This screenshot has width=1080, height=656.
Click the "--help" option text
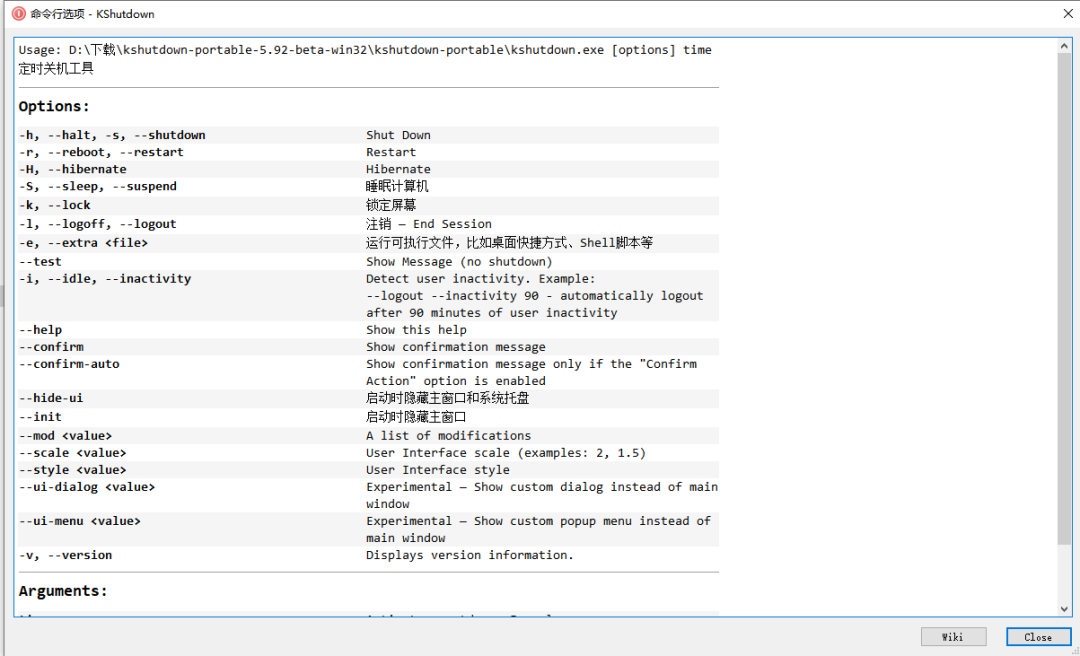[40, 330]
